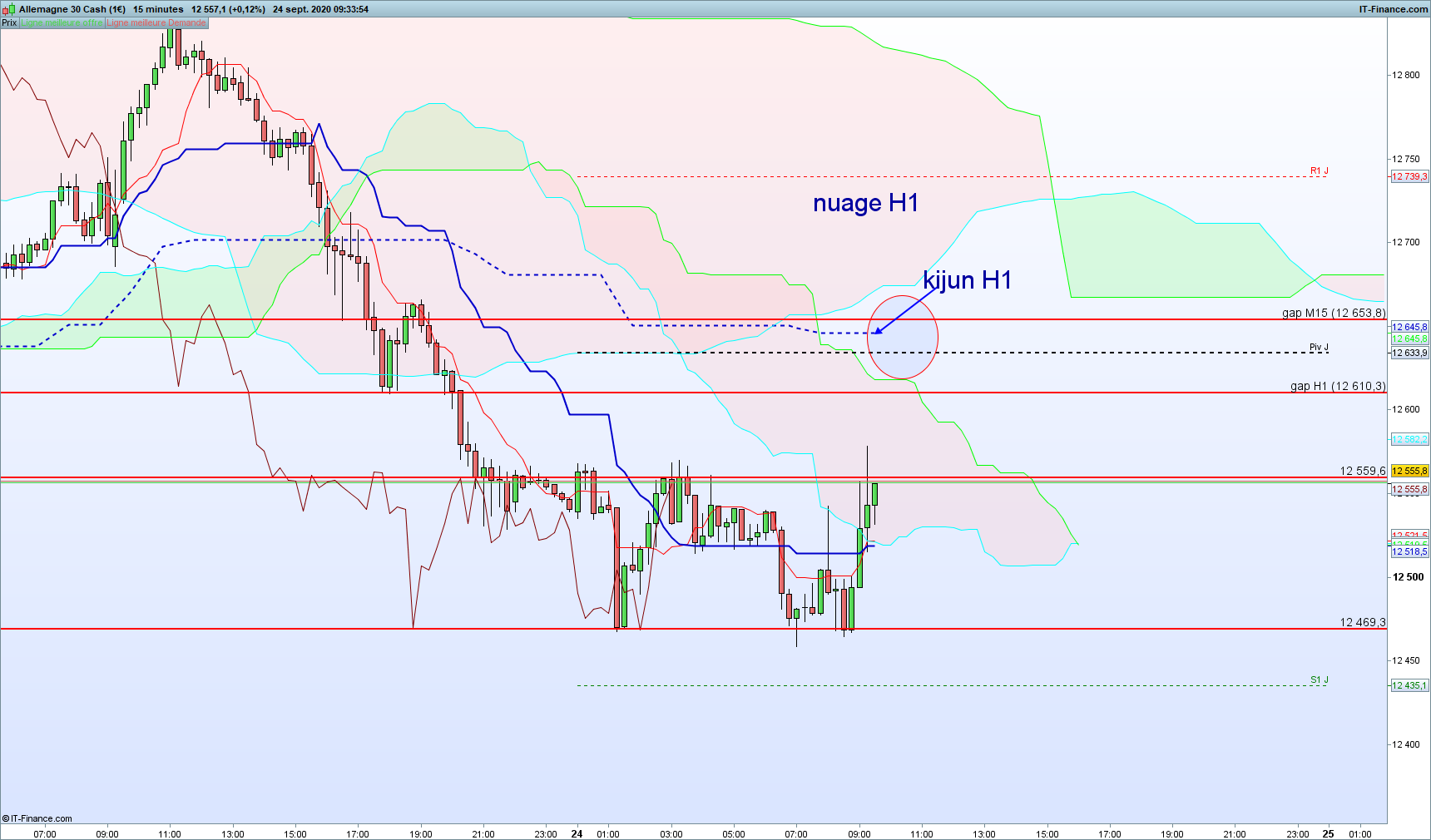Click the 12 450 price axis tick
Image resolution: width=1431 pixels, height=840 pixels.
coord(1406,660)
